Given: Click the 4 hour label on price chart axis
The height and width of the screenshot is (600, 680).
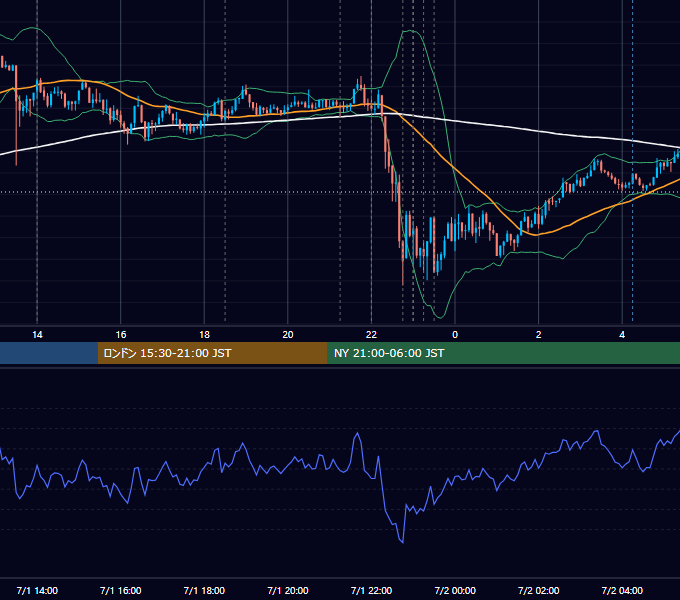Looking at the screenshot, I should tap(622, 335).
